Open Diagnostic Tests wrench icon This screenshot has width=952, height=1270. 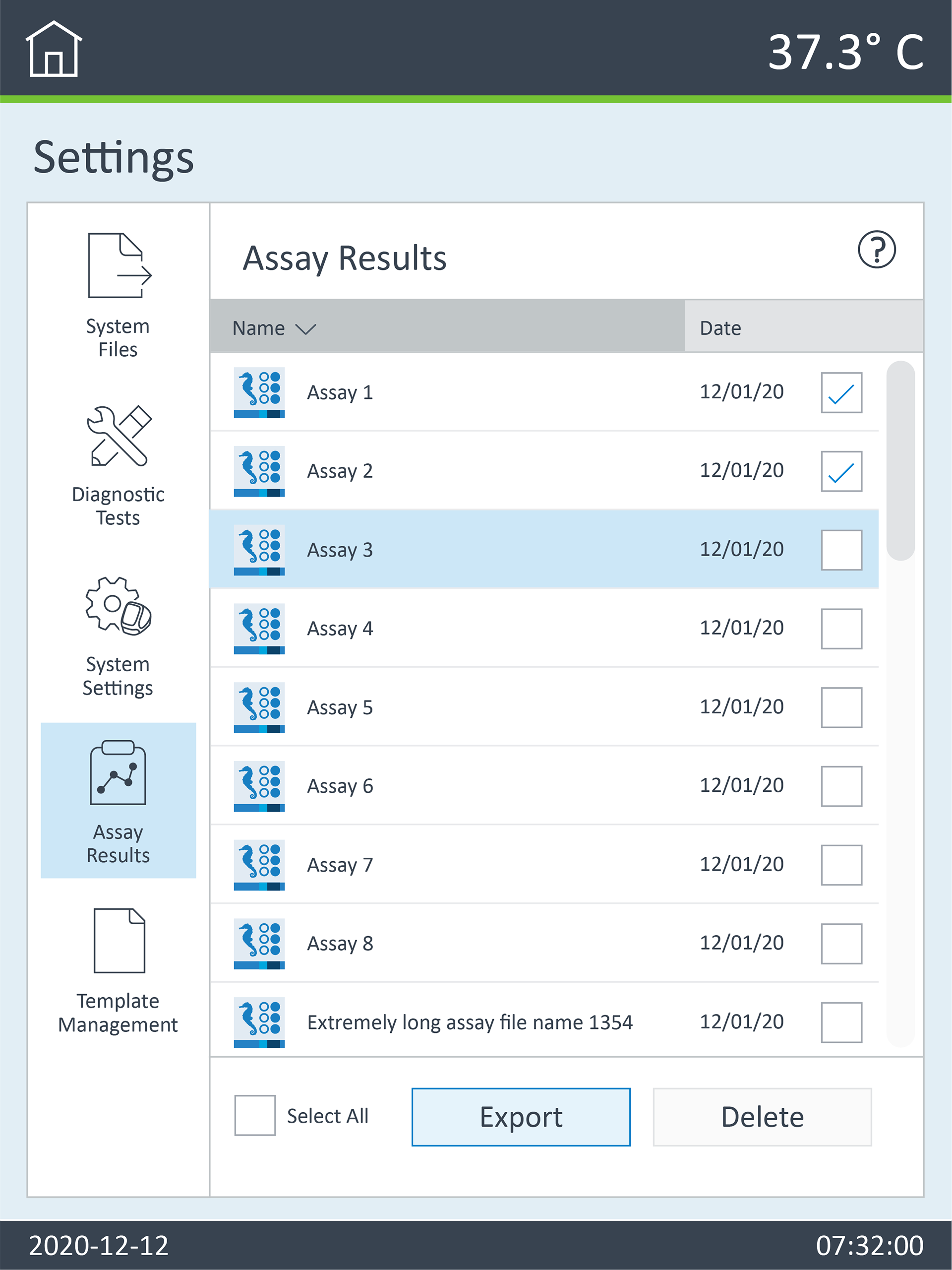[119, 435]
